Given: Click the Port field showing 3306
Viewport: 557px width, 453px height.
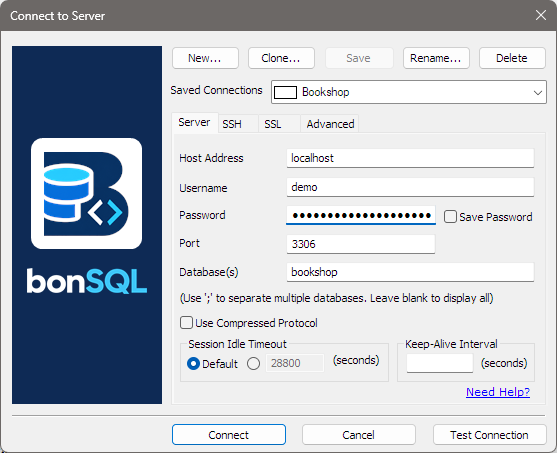Looking at the screenshot, I should [361, 244].
